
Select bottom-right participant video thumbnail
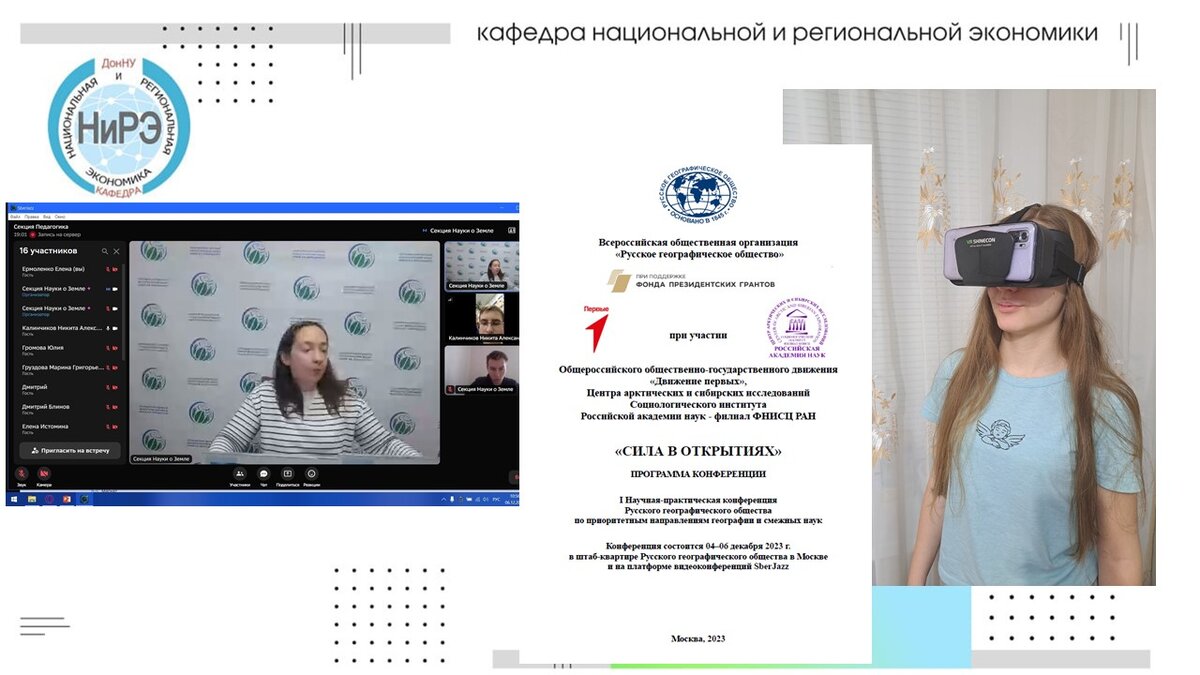pos(482,370)
